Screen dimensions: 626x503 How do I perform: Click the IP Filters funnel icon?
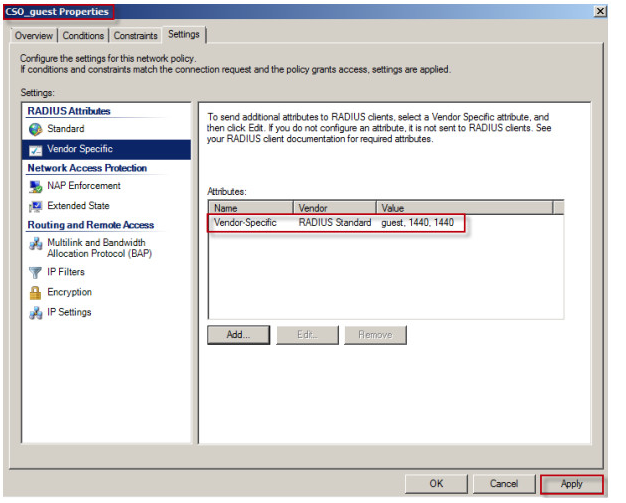point(36,272)
